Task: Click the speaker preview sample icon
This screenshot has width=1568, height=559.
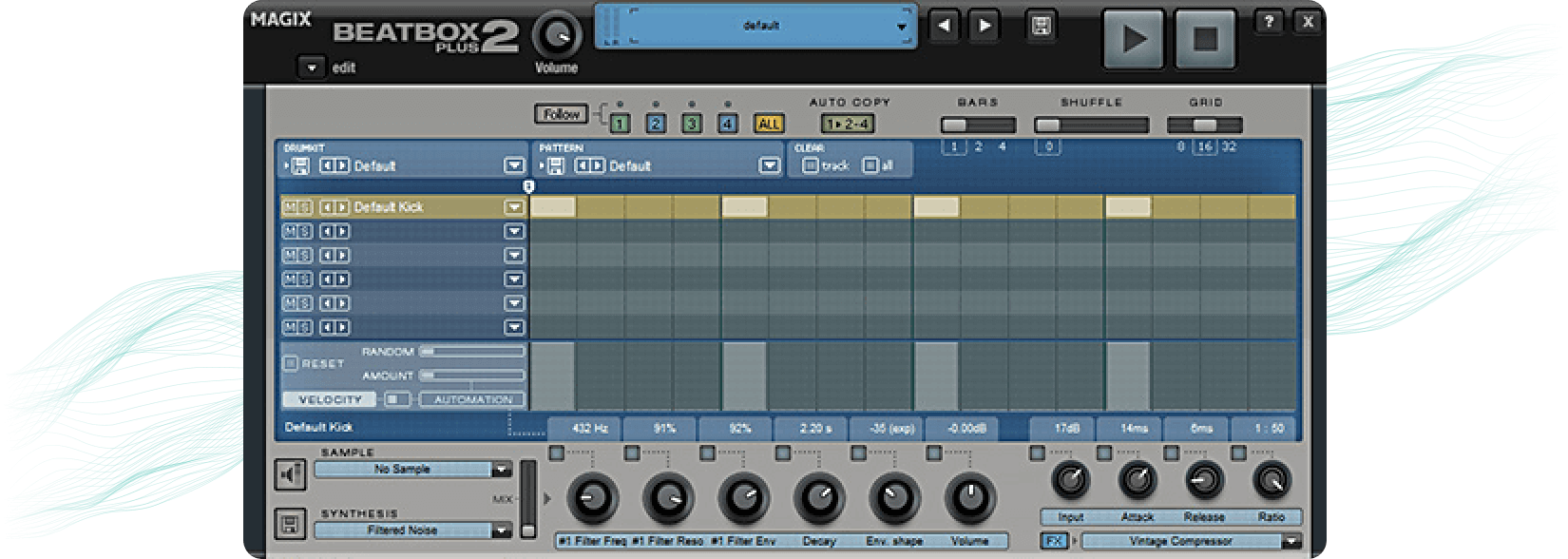Action: pyautogui.click(x=290, y=473)
